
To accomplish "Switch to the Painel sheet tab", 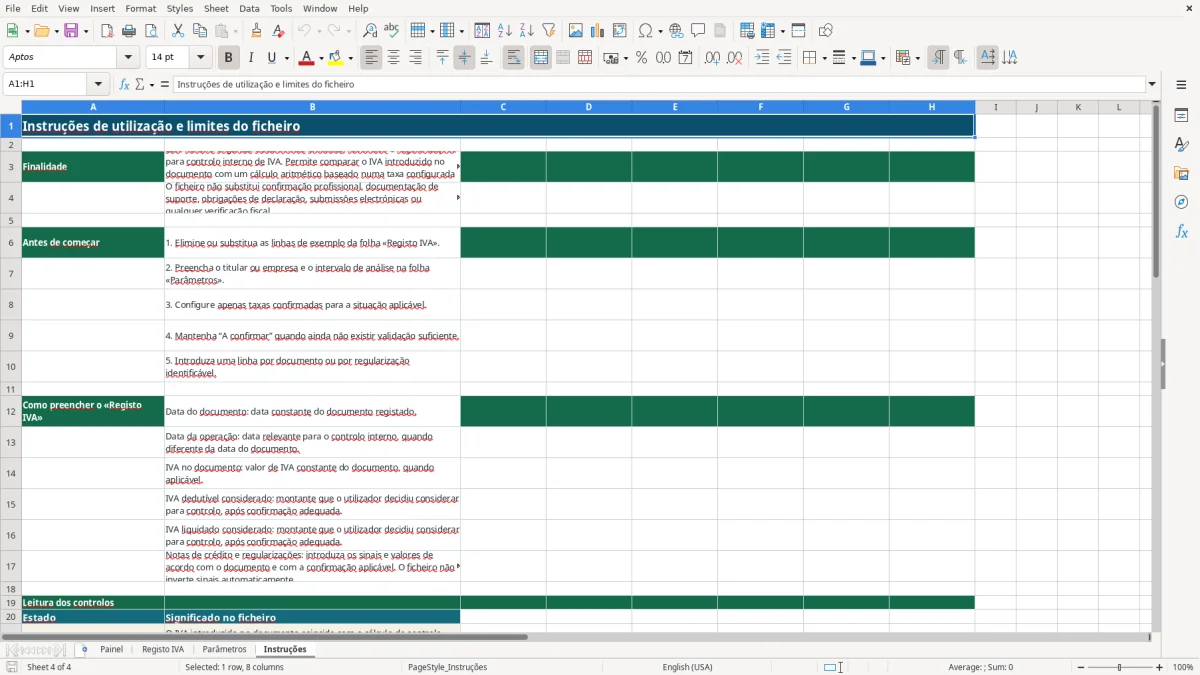I will coord(111,649).
